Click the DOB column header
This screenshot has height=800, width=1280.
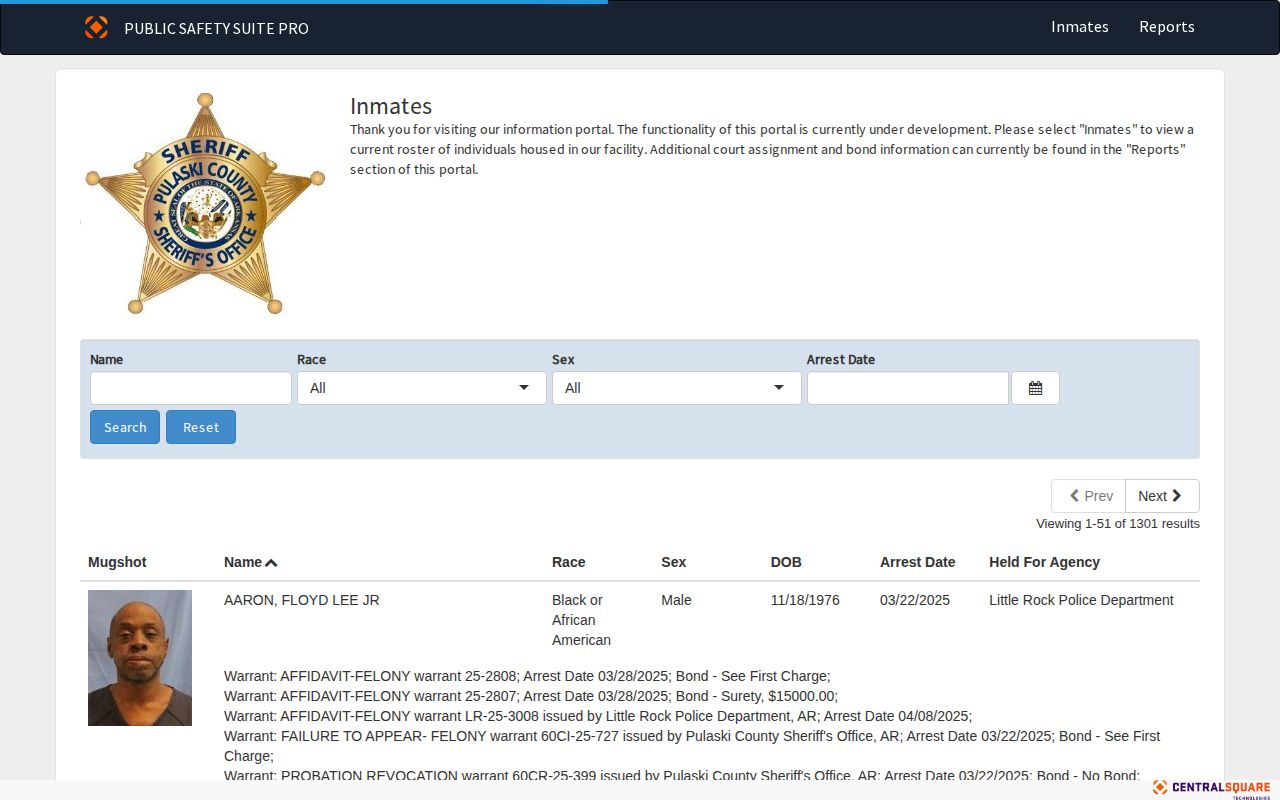(x=786, y=562)
